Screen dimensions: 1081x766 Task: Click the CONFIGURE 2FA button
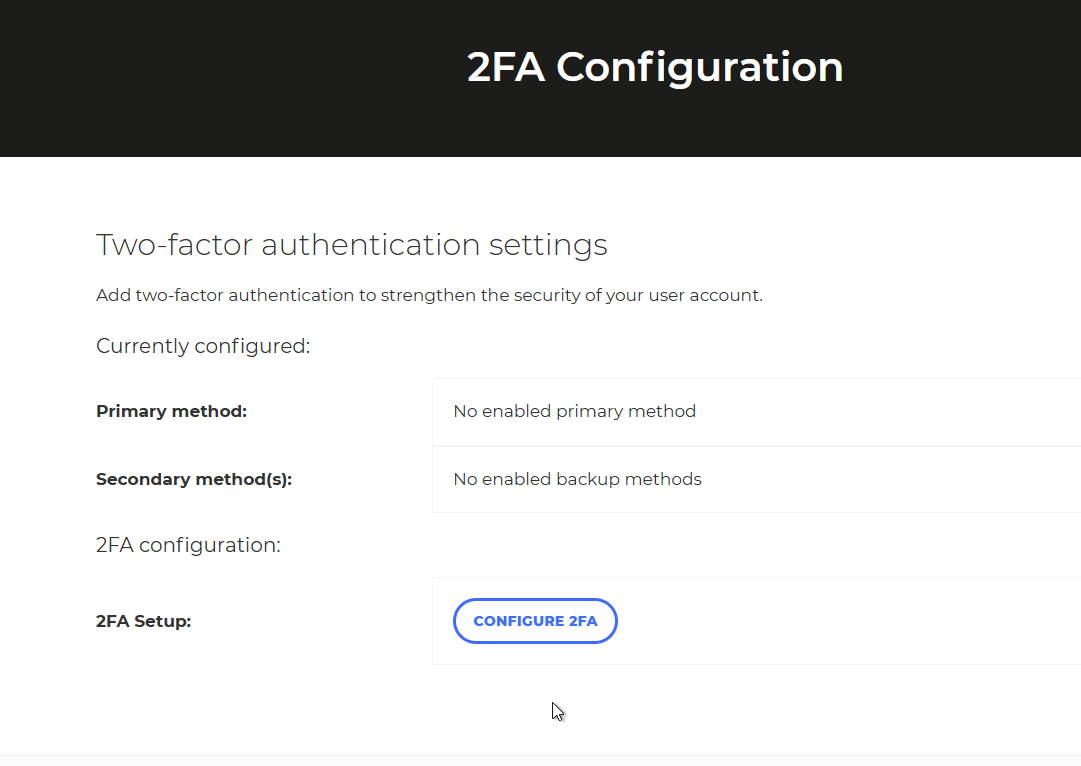(535, 620)
